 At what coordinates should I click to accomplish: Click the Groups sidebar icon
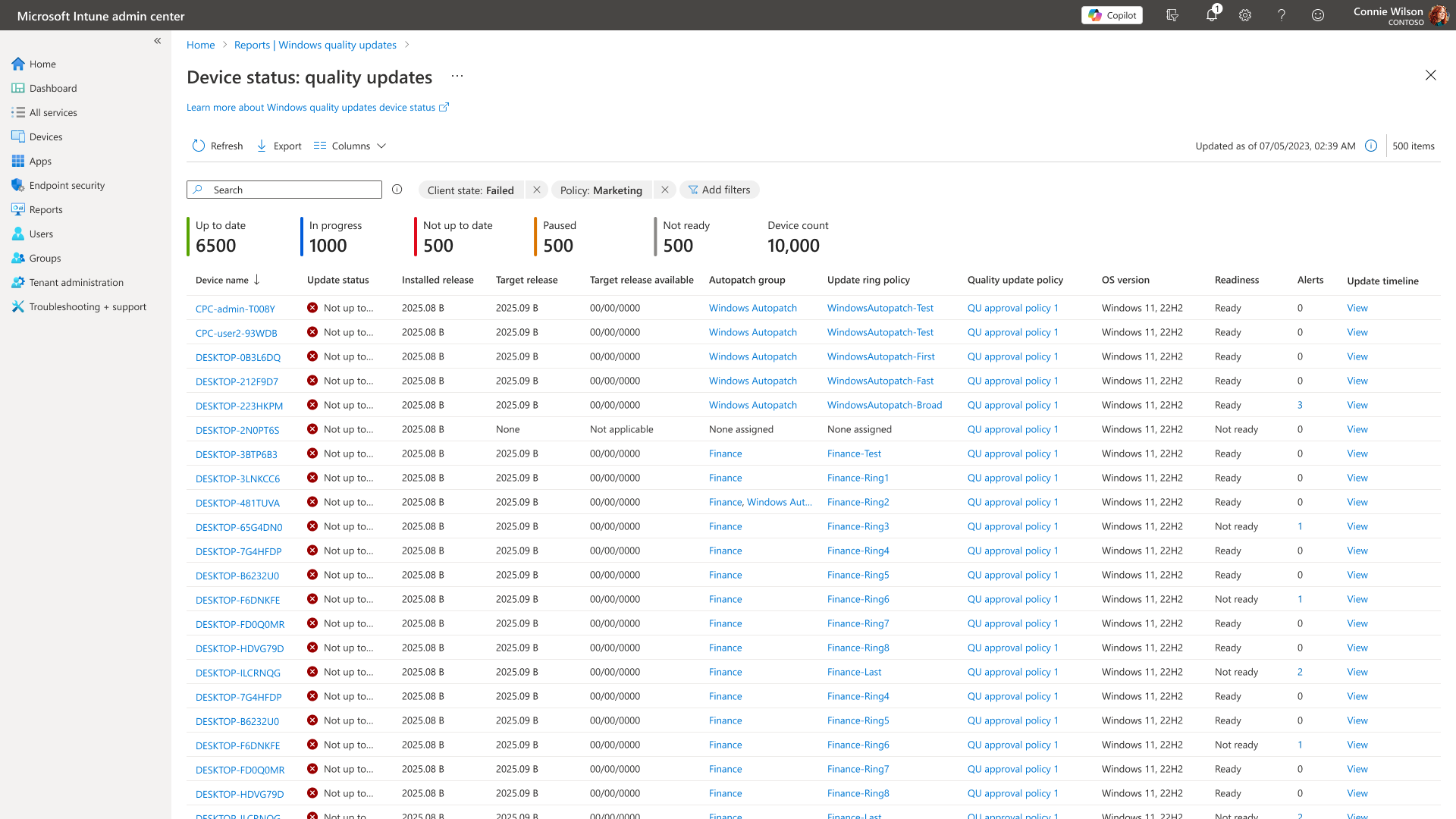click(18, 258)
